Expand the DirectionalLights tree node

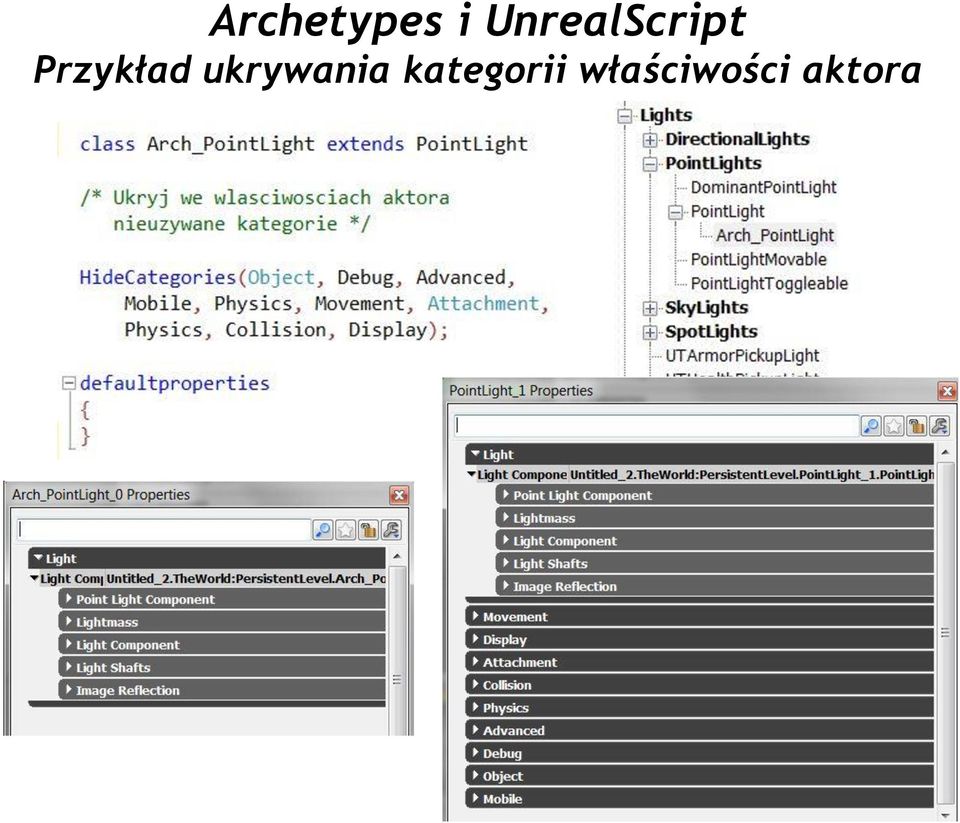click(650, 140)
